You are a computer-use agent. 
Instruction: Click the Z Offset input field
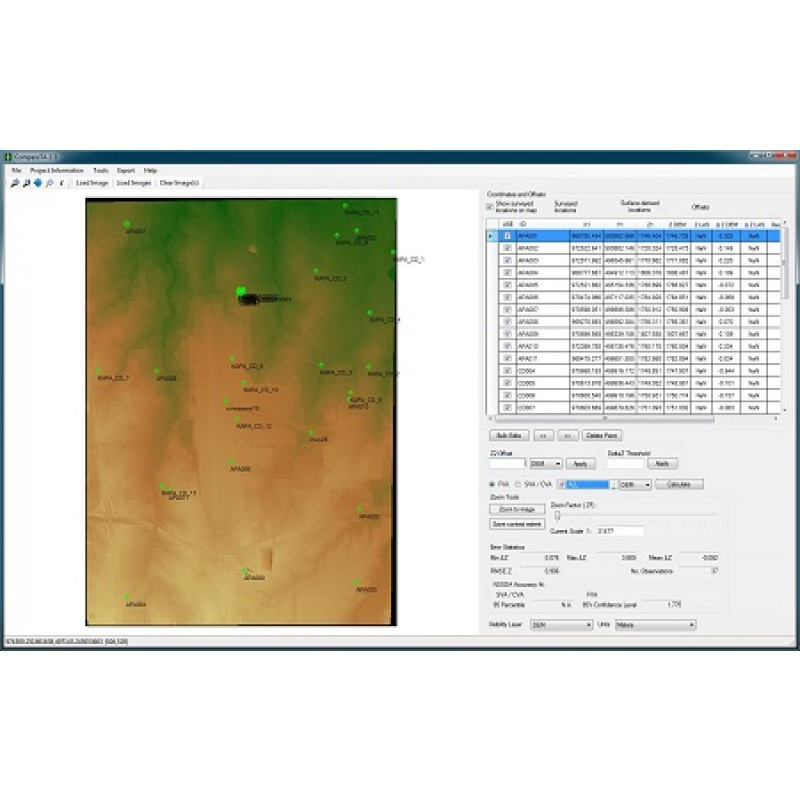pyautogui.click(x=508, y=464)
